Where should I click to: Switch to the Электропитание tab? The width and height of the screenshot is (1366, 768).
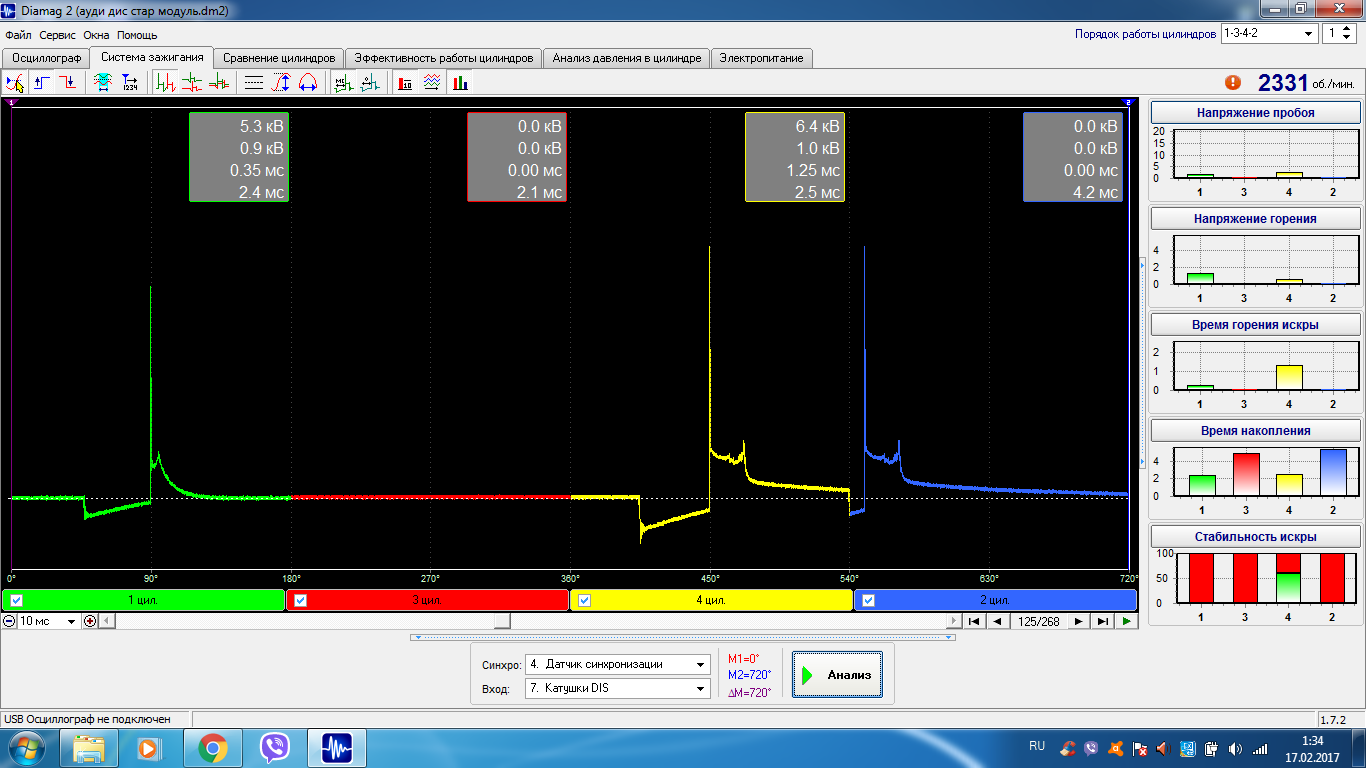[762, 58]
